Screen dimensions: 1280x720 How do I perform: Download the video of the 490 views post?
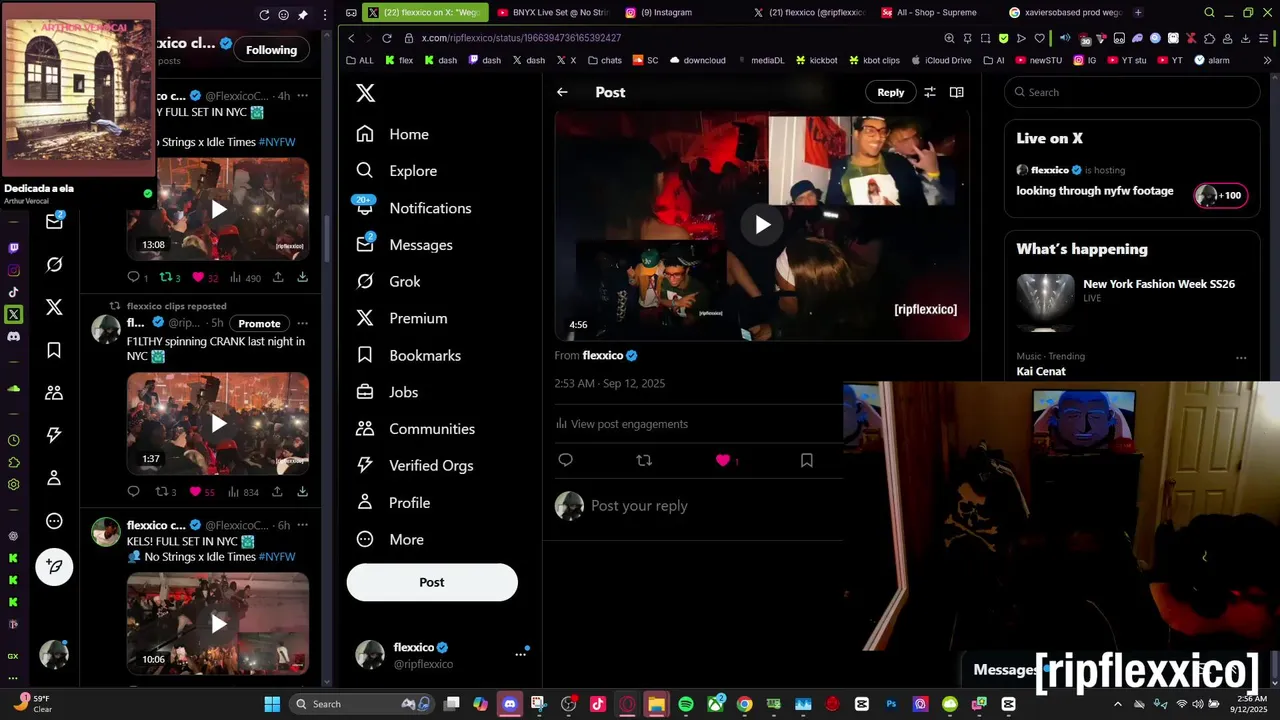(303, 277)
